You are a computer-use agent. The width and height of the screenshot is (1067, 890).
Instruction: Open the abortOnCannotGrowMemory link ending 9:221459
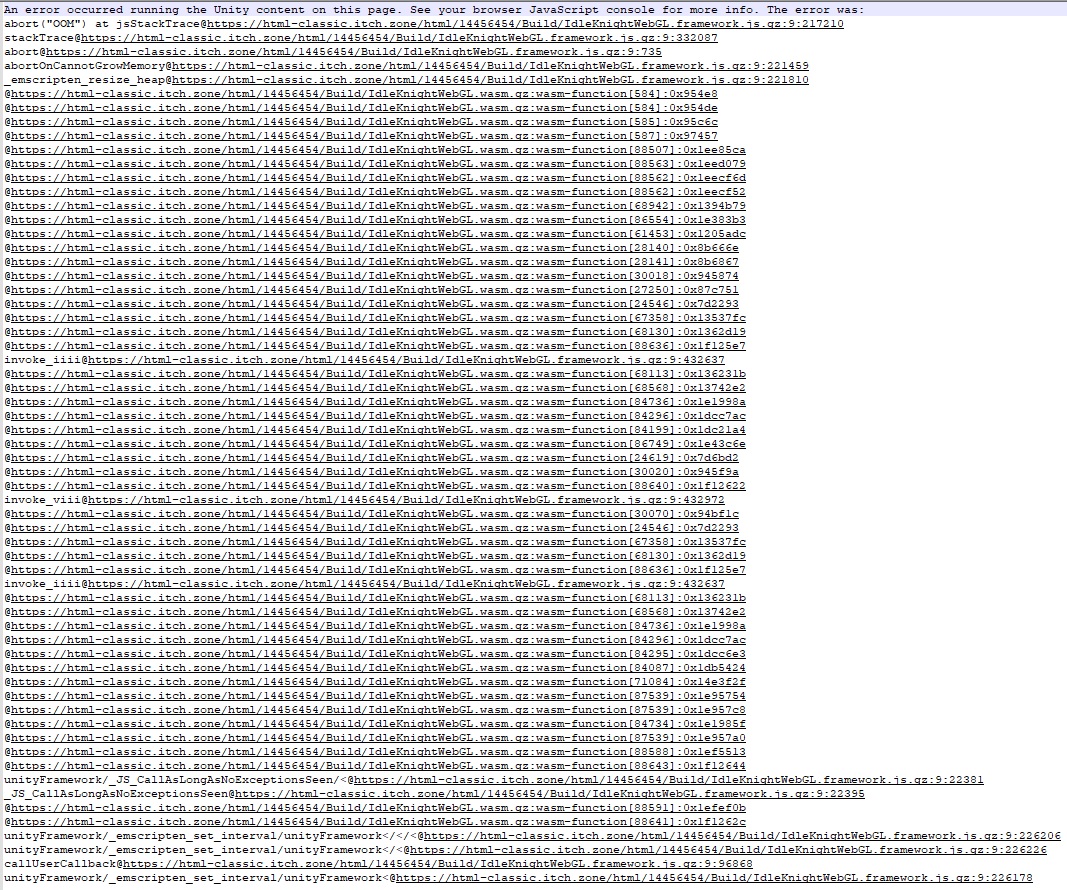[490, 66]
